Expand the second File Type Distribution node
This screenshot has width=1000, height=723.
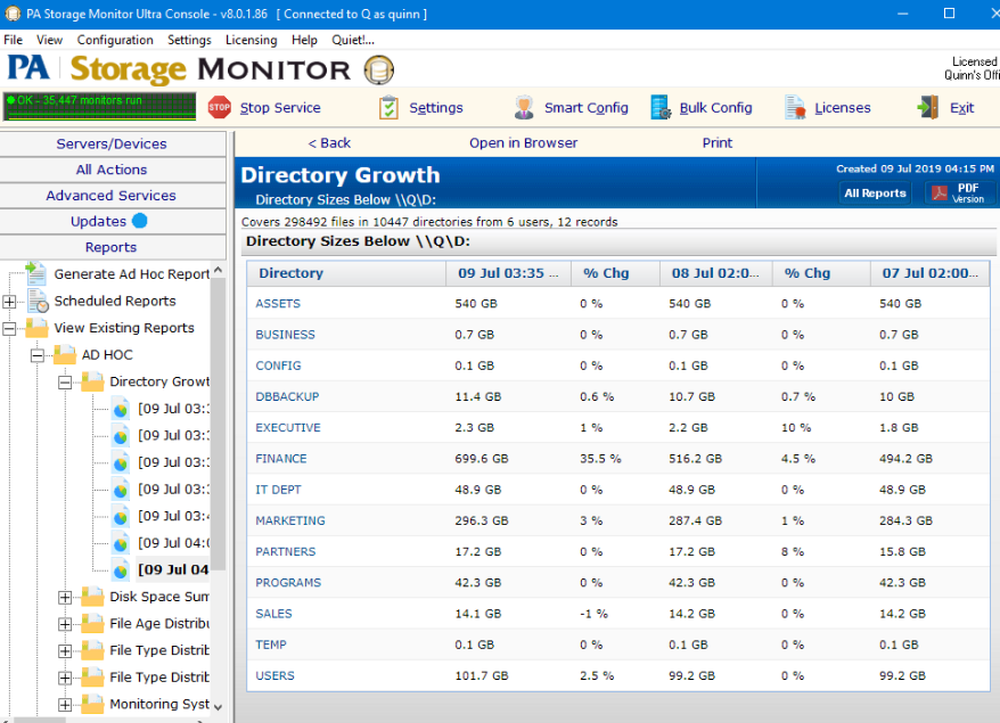pyautogui.click(x=65, y=678)
